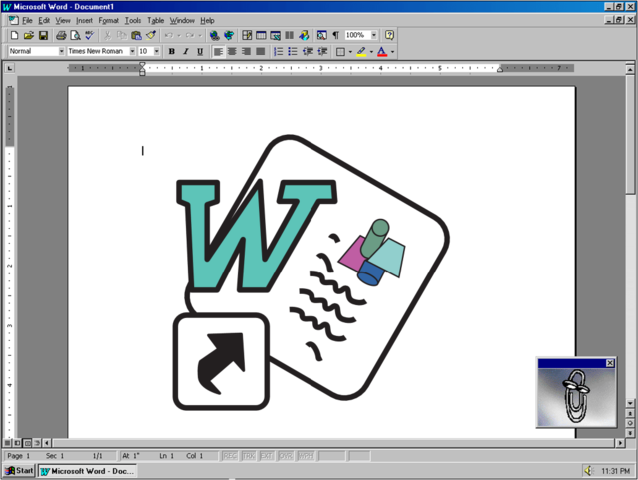Screen dimensions: 638x480
Task: Select the Format Painter brush
Action: point(151,35)
